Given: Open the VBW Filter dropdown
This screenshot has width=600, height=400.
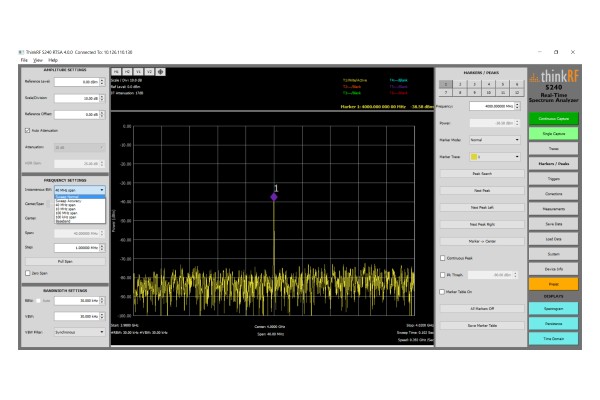Looking at the screenshot, I should pos(80,332).
